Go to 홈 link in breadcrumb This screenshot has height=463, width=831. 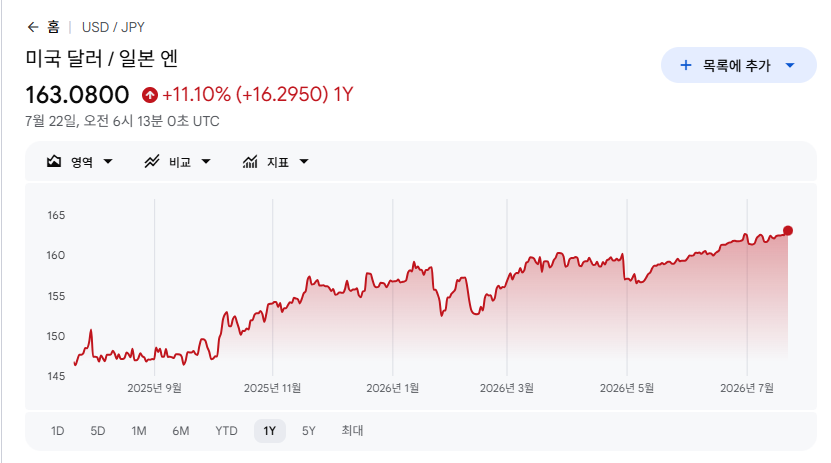tap(53, 27)
